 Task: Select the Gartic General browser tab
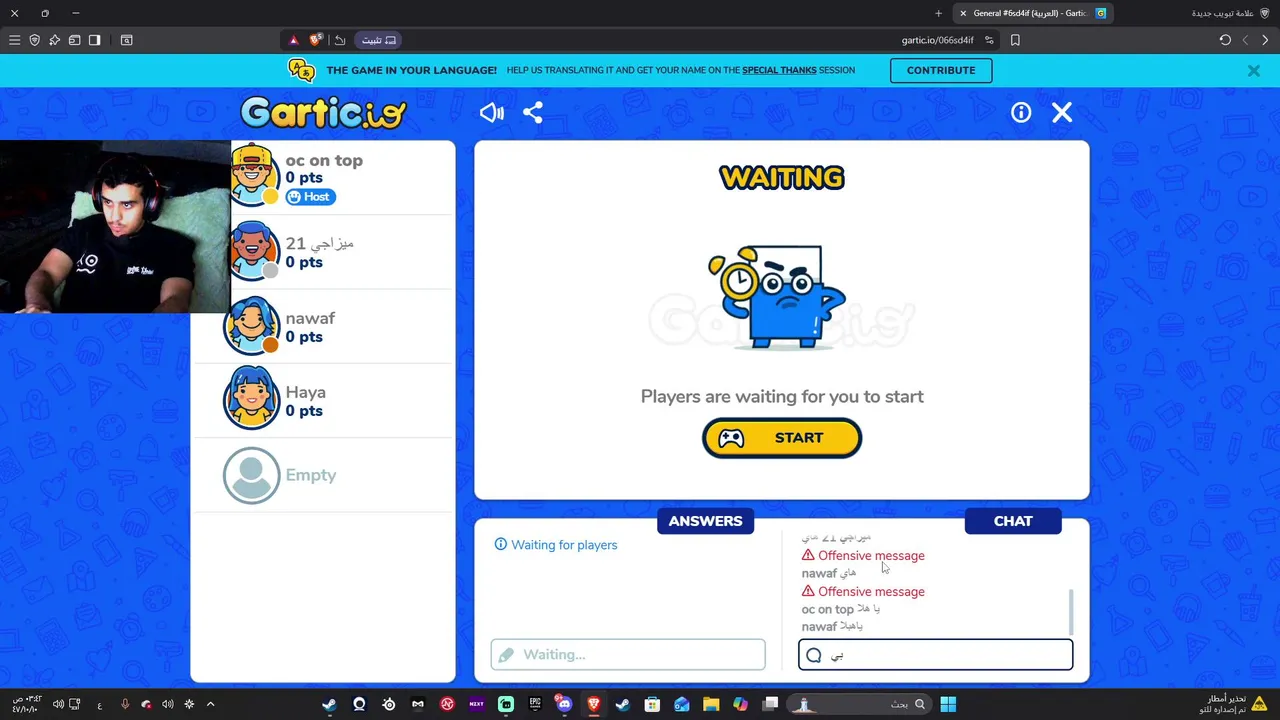coord(1033,13)
